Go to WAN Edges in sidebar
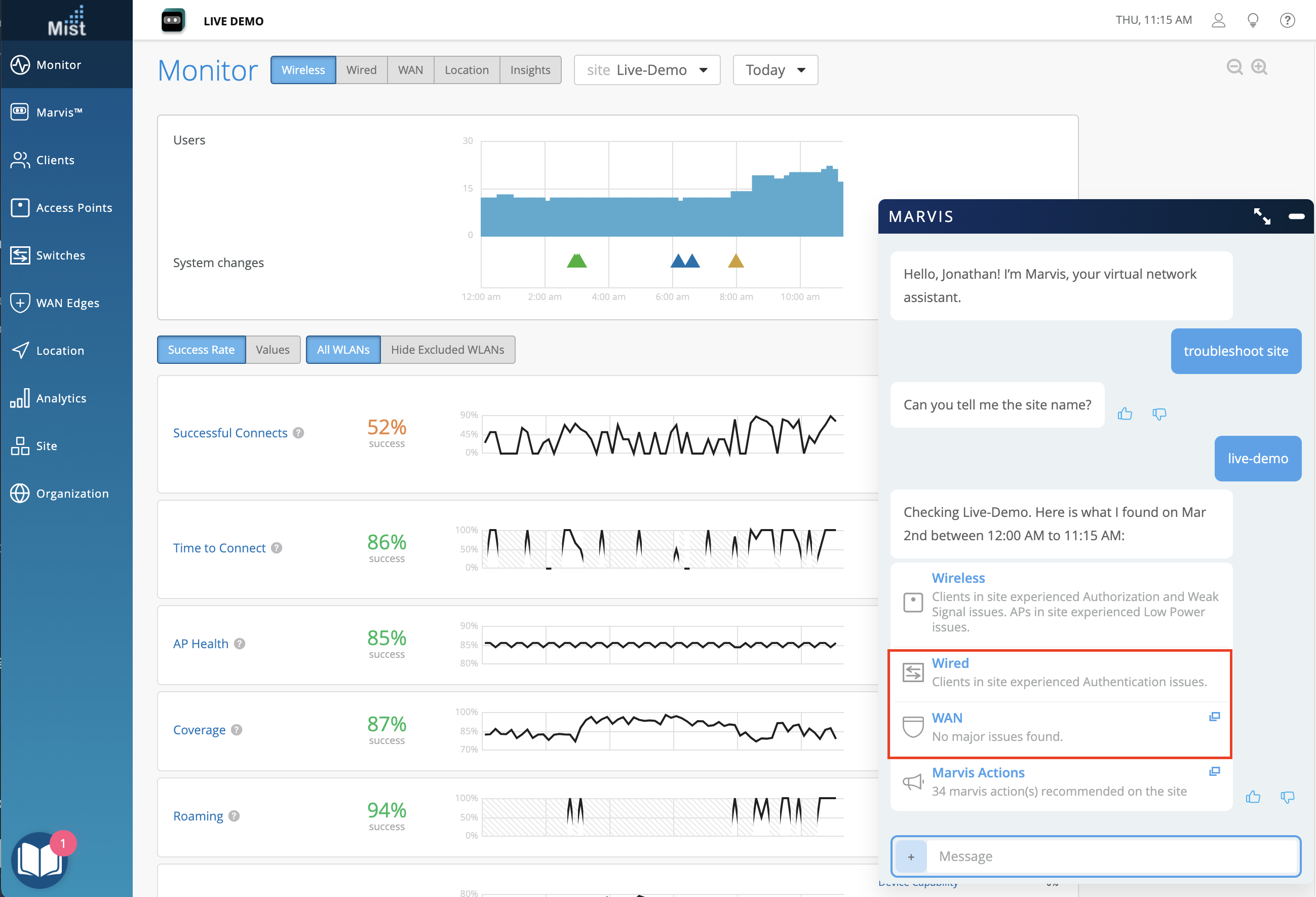 (67, 303)
